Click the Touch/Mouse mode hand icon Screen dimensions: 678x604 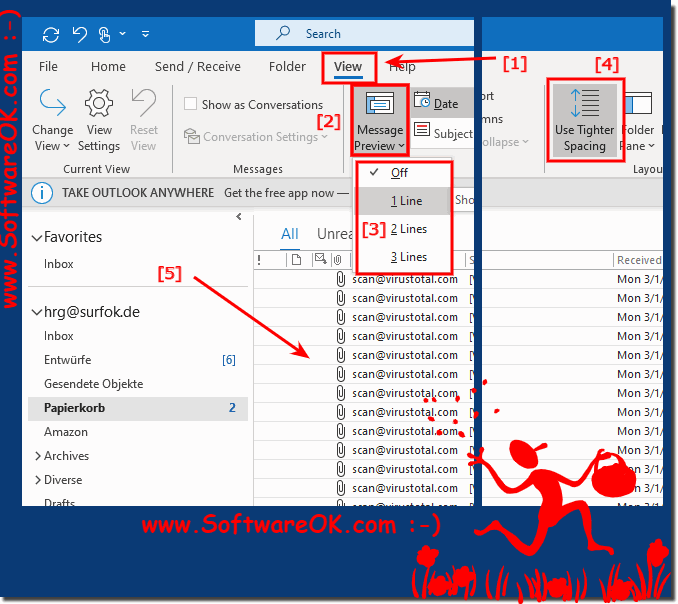[105, 34]
